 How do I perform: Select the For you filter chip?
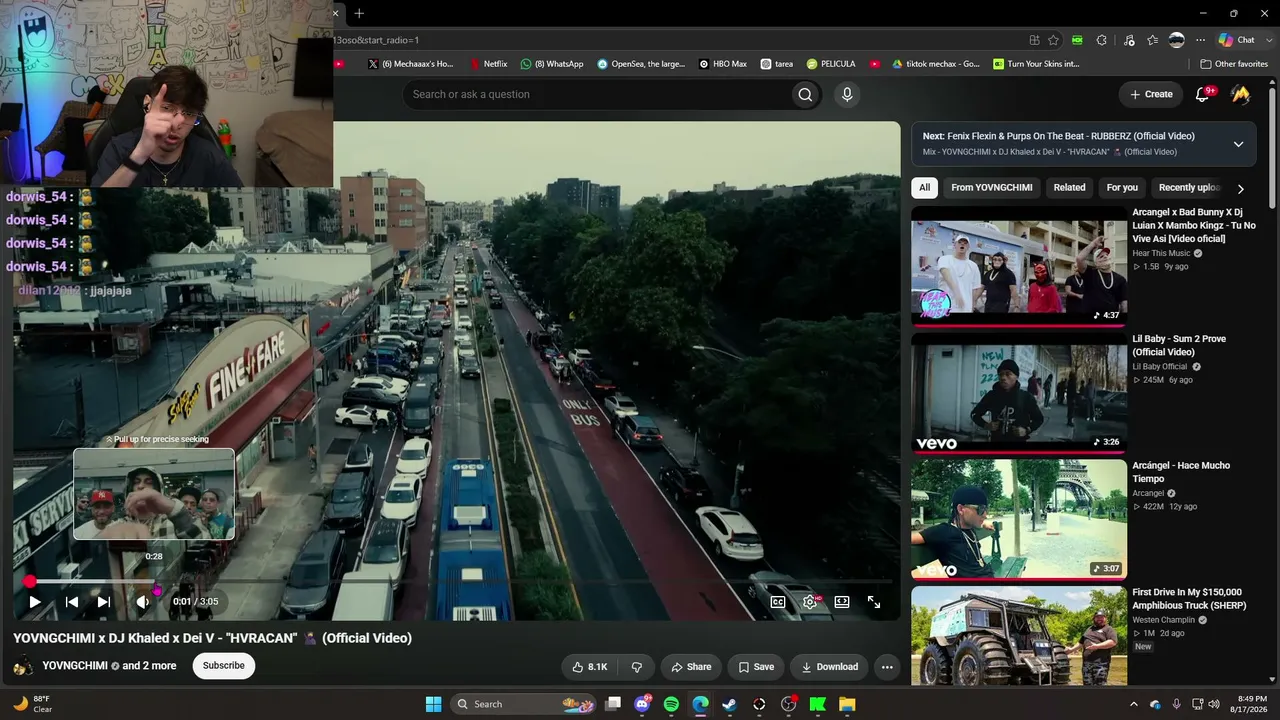(x=1122, y=187)
